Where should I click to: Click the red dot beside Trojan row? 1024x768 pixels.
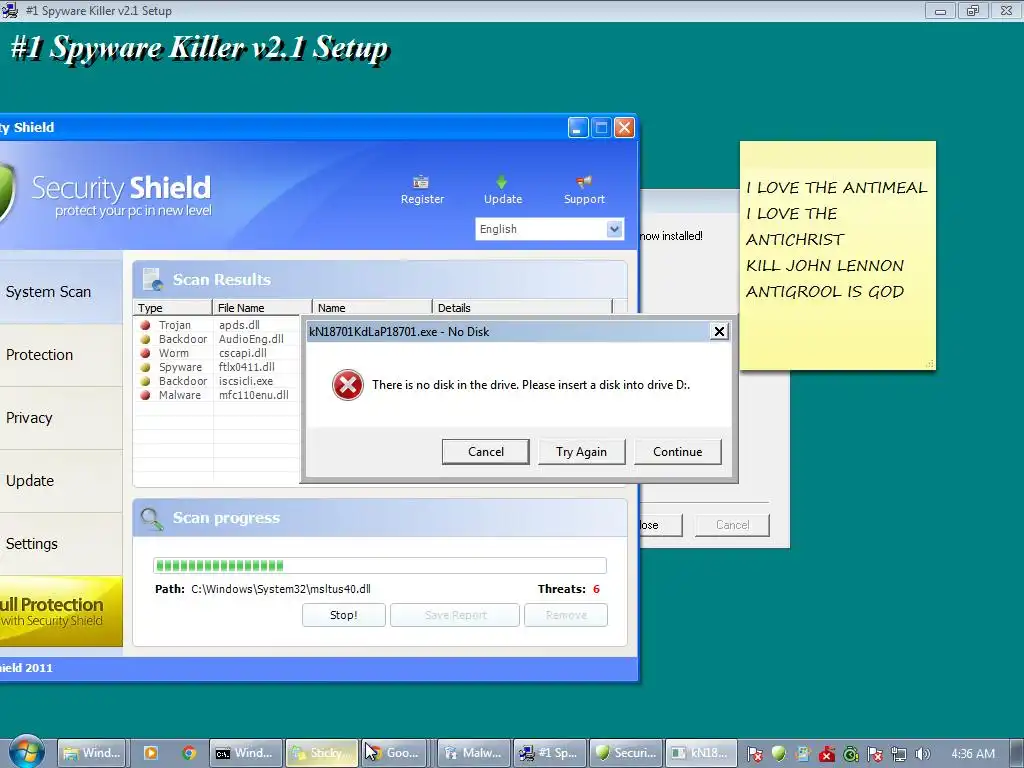(x=145, y=325)
